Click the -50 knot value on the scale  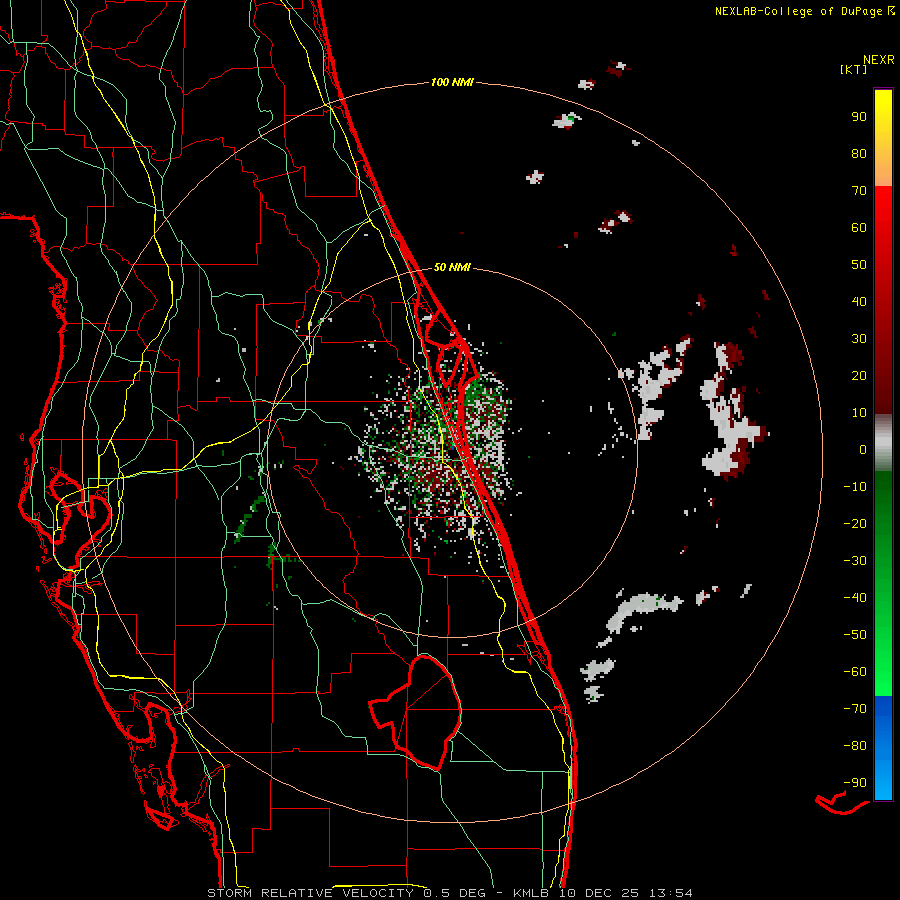click(x=855, y=634)
